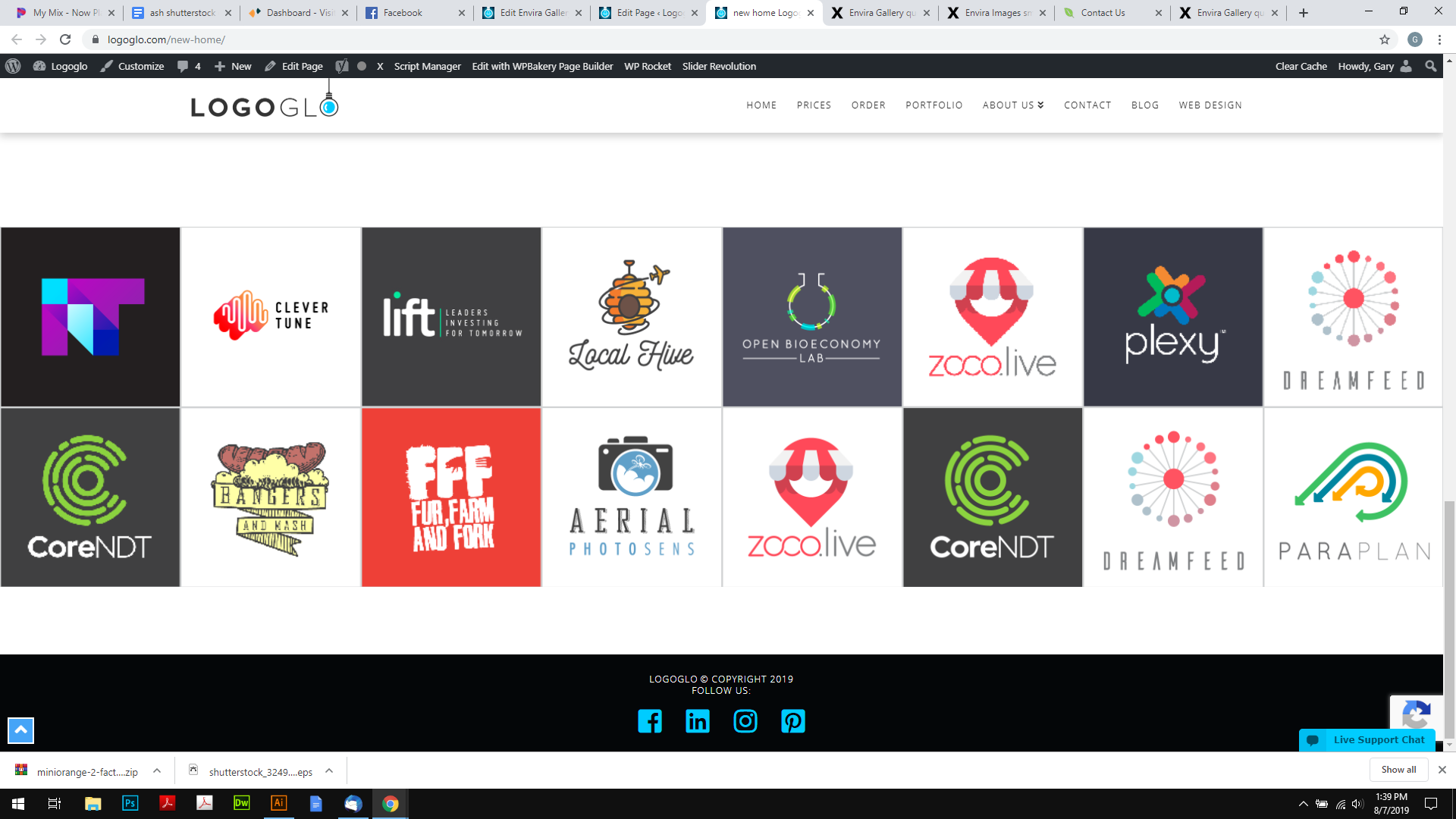The height and width of the screenshot is (819, 1456).
Task: Click the page vertical scrollbar thumb
Action: 1449,618
